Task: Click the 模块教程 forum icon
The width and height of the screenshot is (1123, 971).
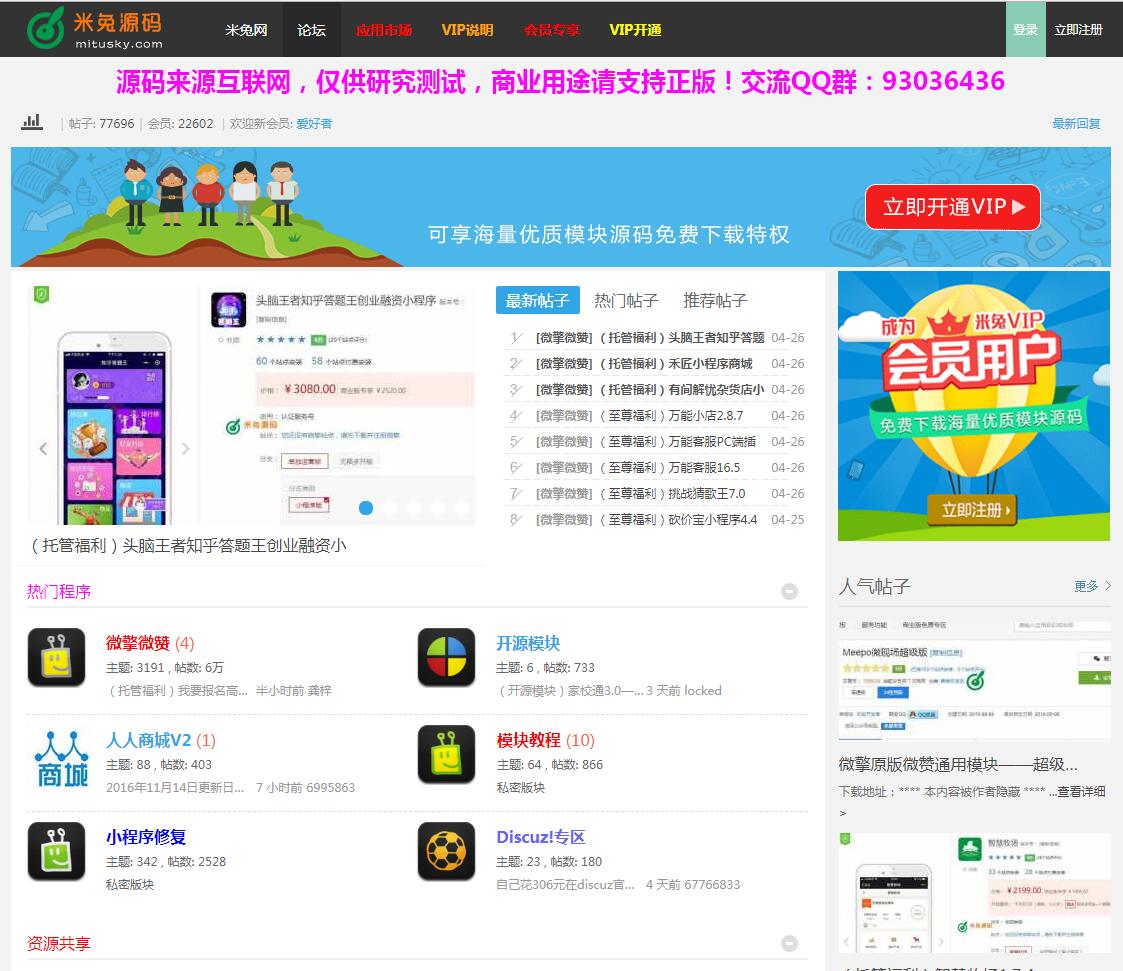Action: coord(446,754)
